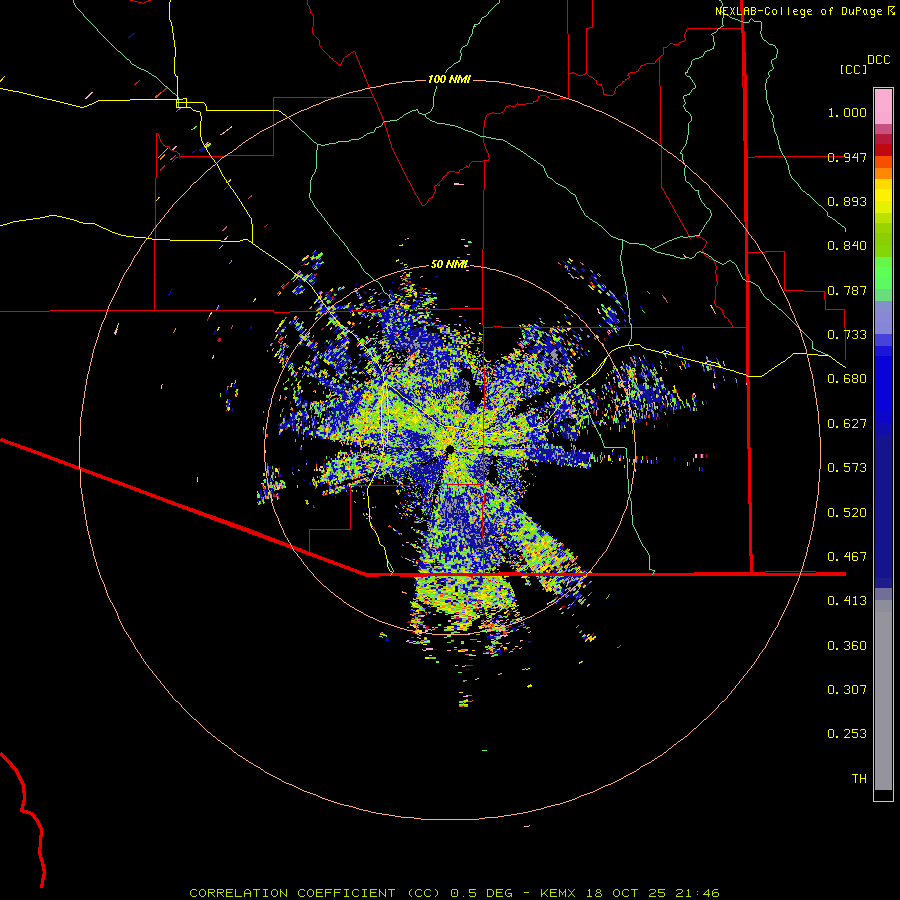Viewport: 900px width, 900px height.
Task: Click the bottom caption CORRELATION COEFFICIENT title
Action: [x=454, y=893]
